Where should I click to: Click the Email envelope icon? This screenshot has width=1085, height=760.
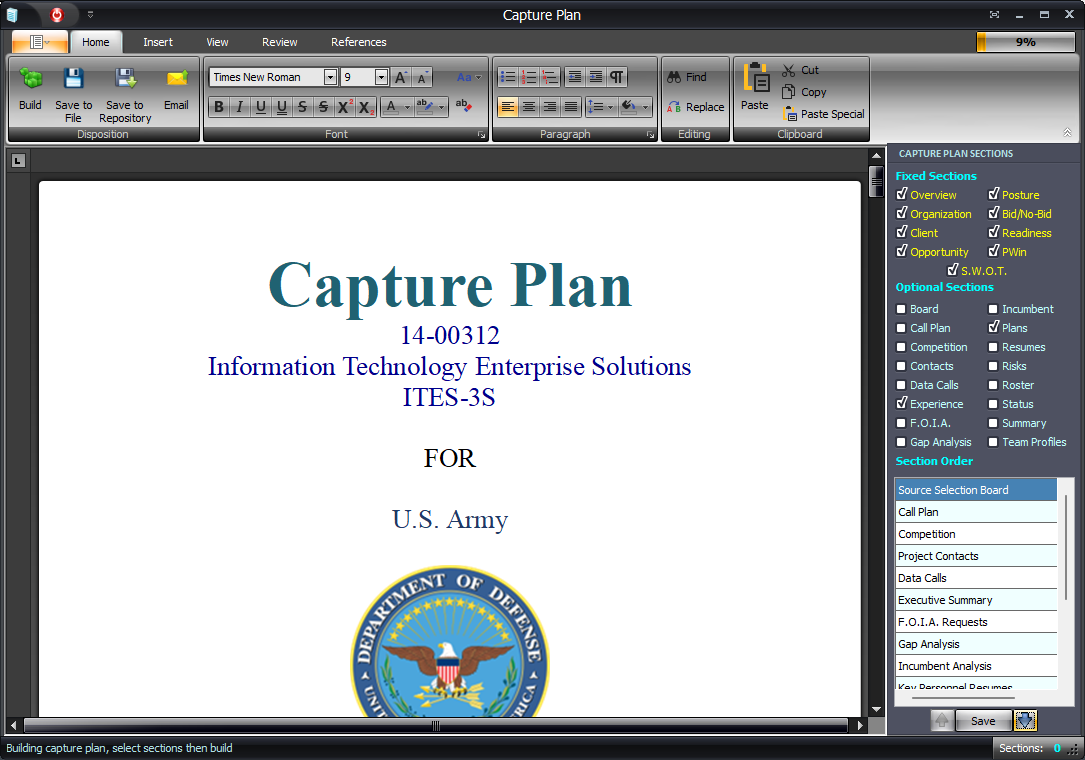point(177,78)
